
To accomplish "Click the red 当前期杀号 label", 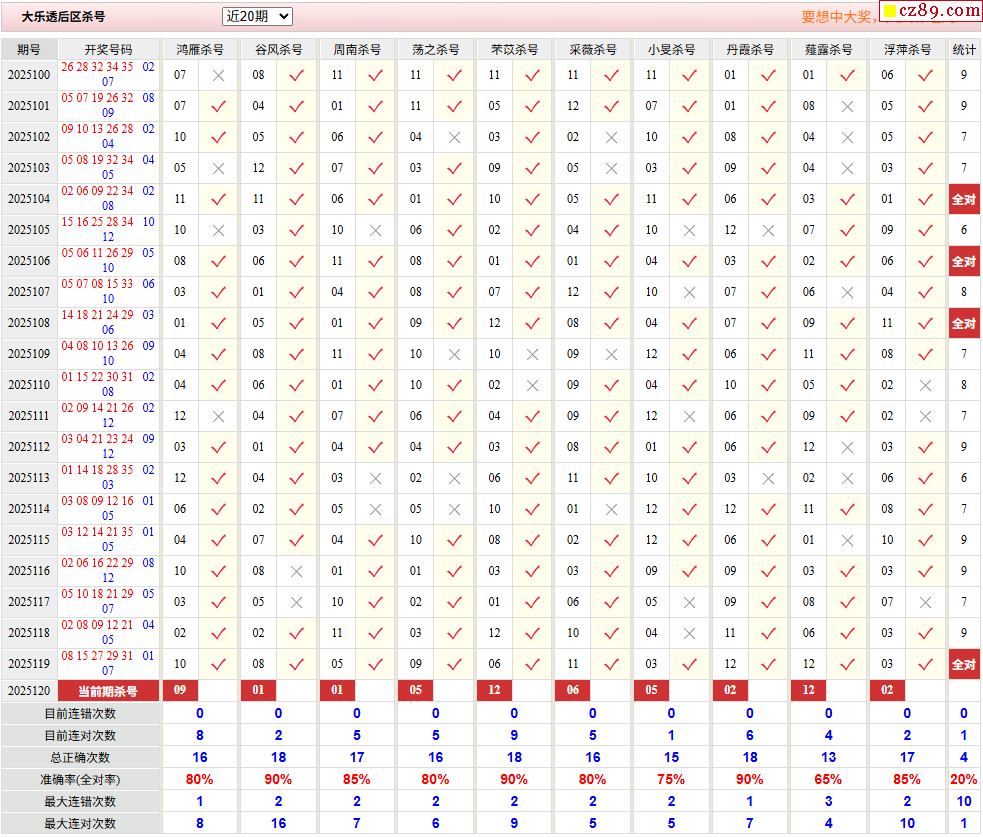I will click(108, 690).
